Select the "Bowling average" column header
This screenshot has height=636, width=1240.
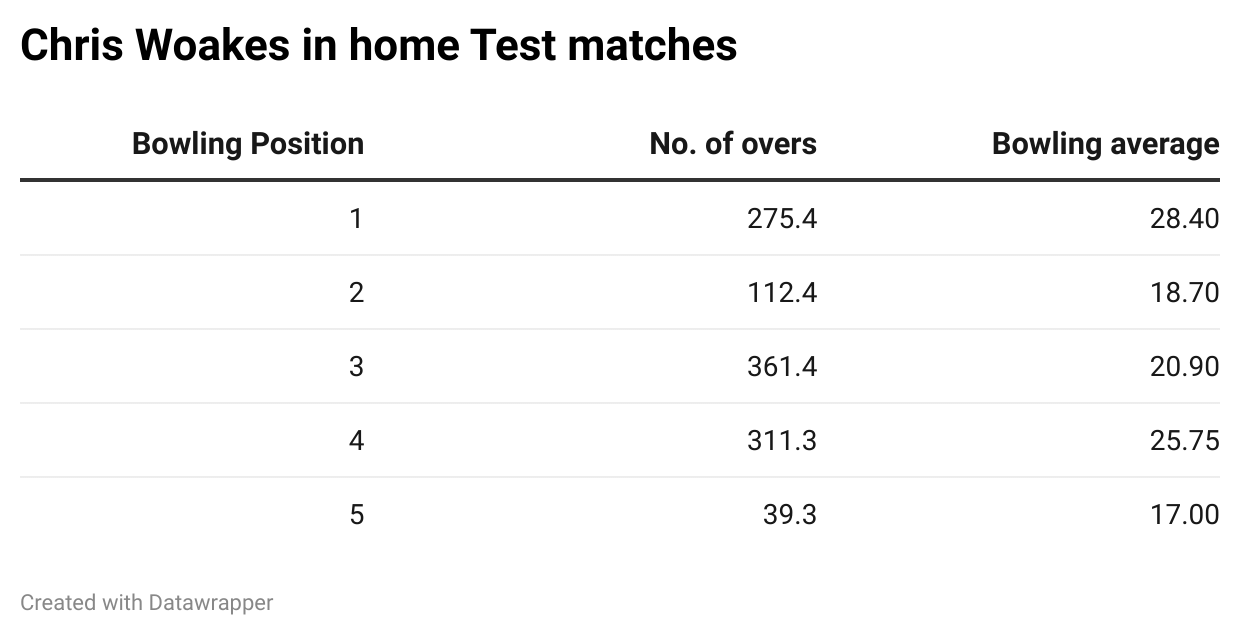[1105, 144]
